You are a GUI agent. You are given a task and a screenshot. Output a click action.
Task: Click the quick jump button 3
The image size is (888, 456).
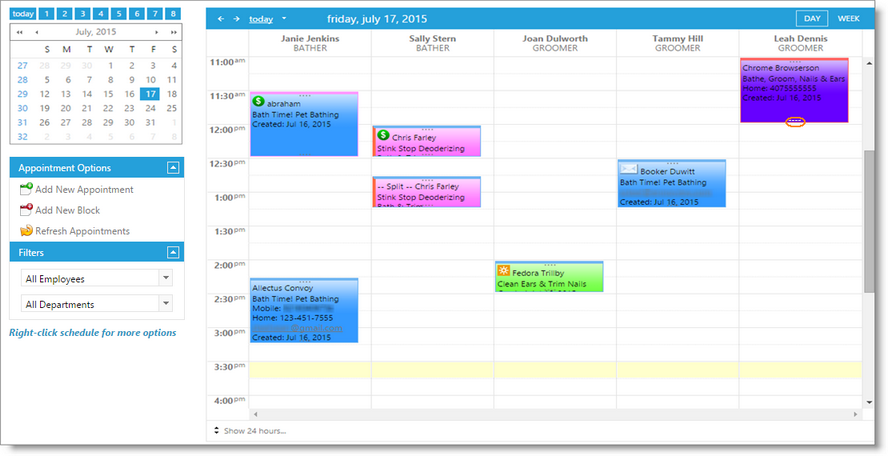83,14
